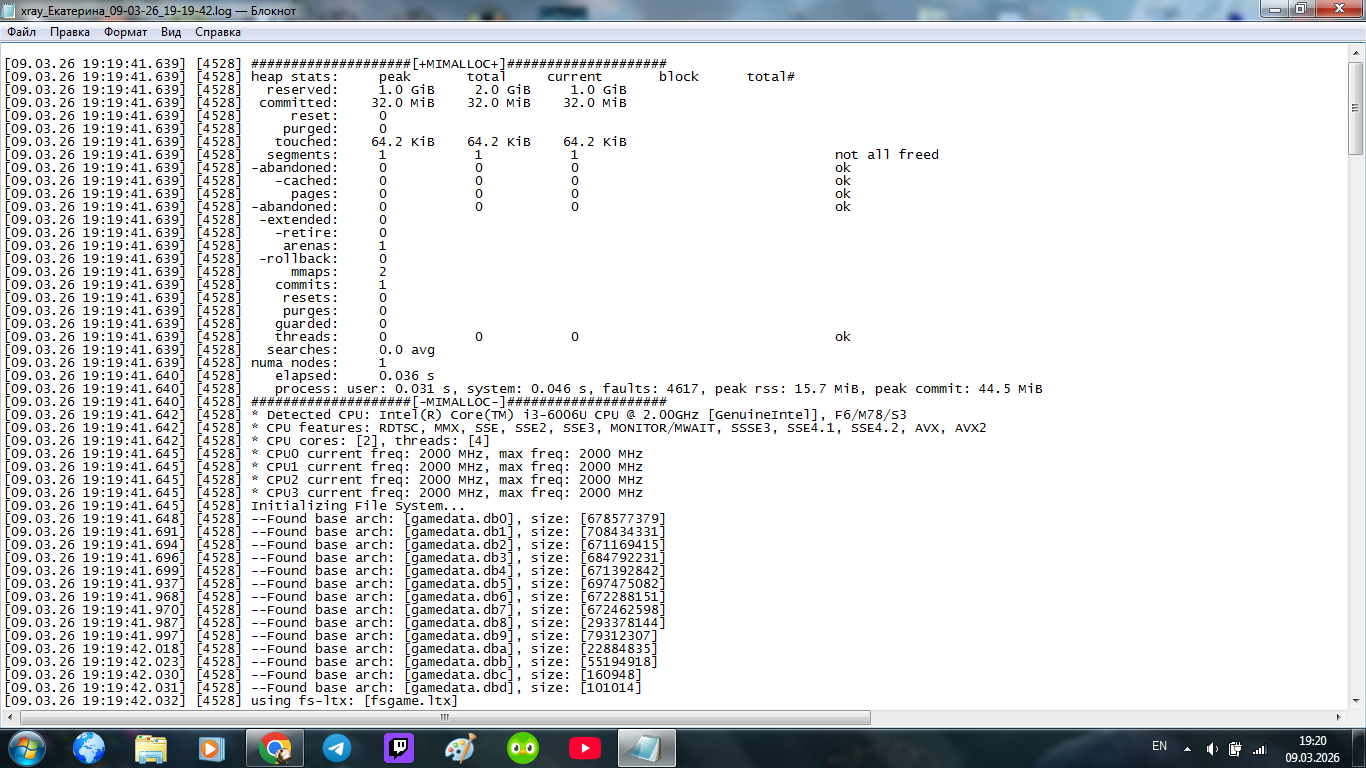Click the Notepad icon in the title bar
1366x768 pixels.
coord(11,9)
